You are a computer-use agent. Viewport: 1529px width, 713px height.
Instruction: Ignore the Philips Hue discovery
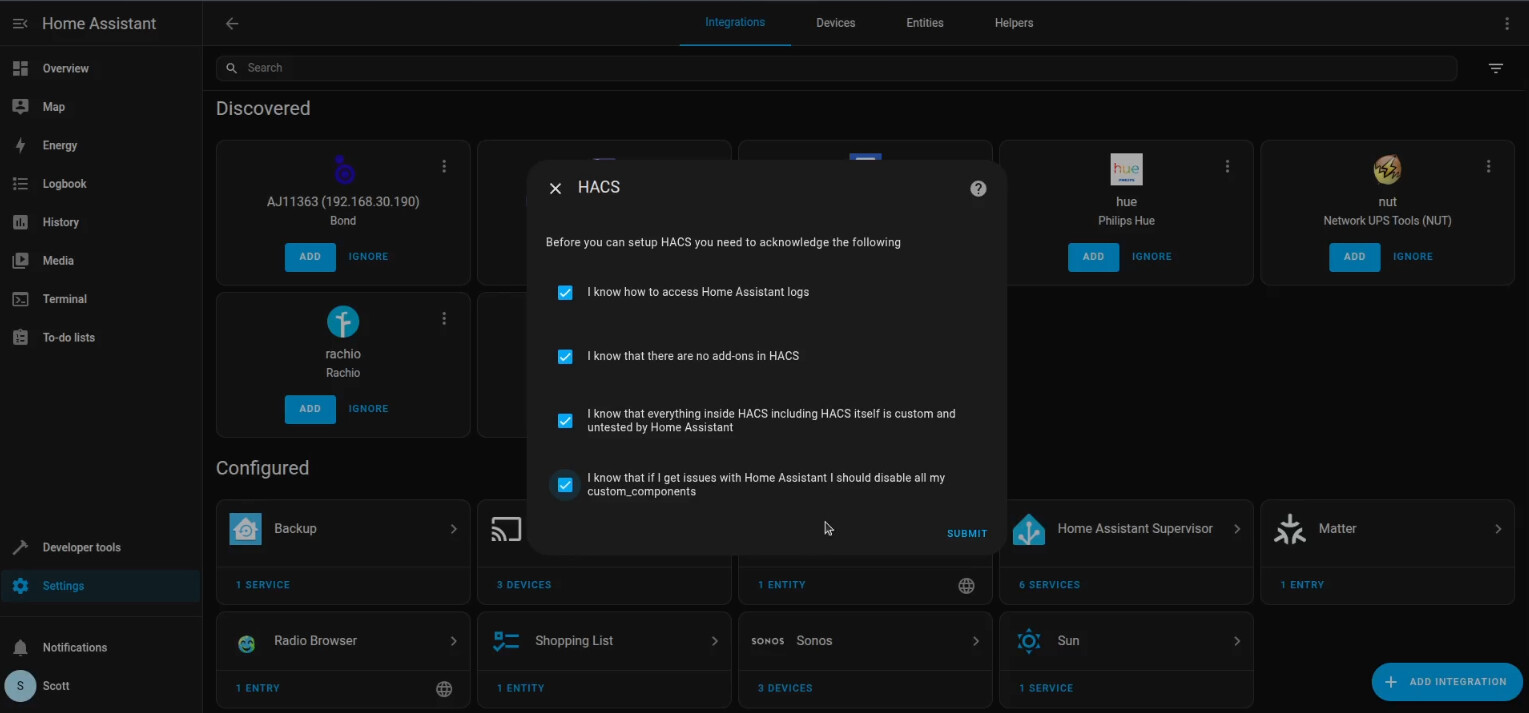(x=1151, y=257)
